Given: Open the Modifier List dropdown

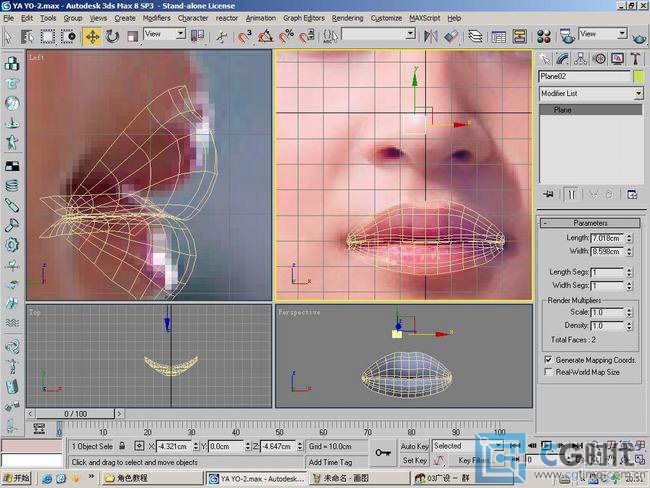Looking at the screenshot, I should point(591,94).
